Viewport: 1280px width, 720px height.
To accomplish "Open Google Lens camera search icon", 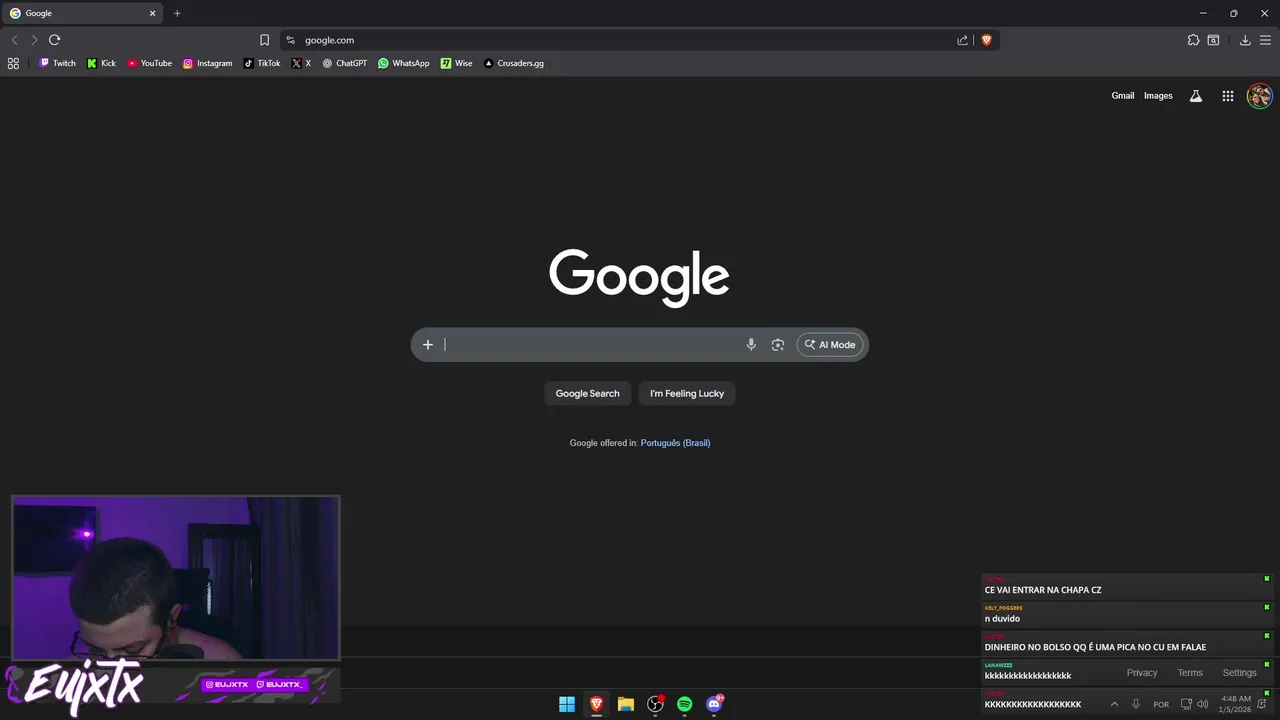I will (777, 345).
